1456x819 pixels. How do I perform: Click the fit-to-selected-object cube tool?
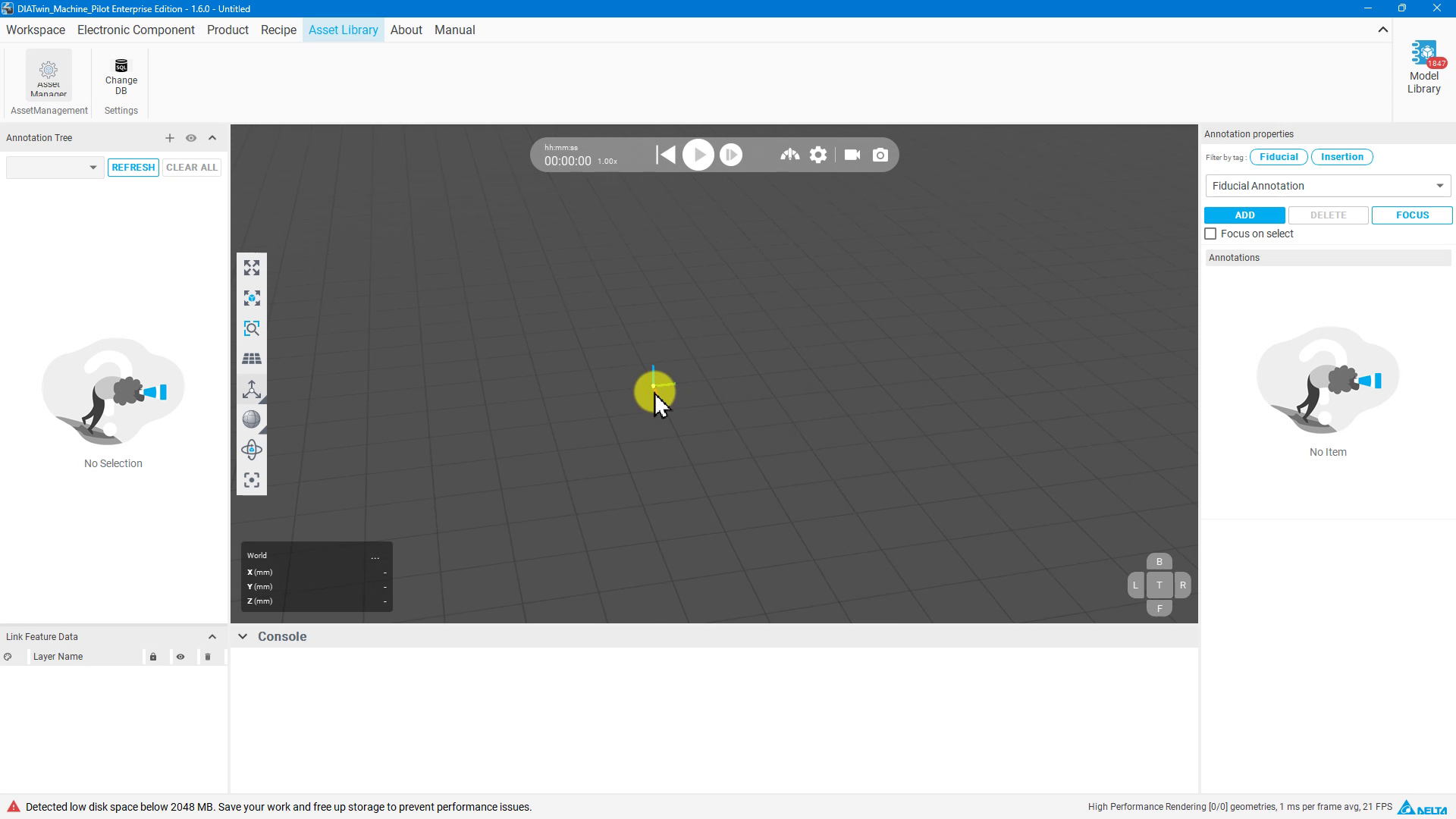click(252, 298)
